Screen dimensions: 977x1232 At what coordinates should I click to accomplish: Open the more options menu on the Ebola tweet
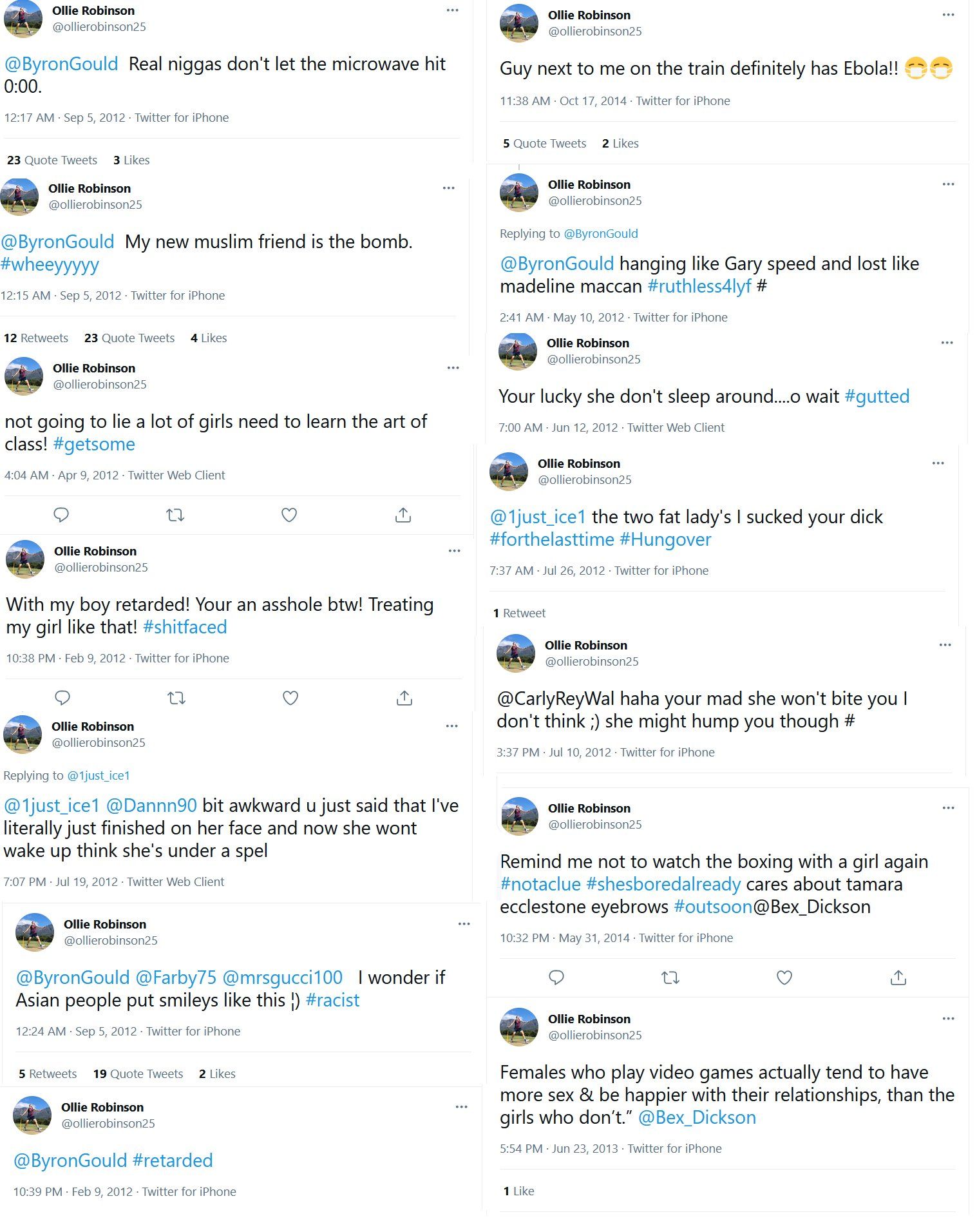tap(949, 14)
